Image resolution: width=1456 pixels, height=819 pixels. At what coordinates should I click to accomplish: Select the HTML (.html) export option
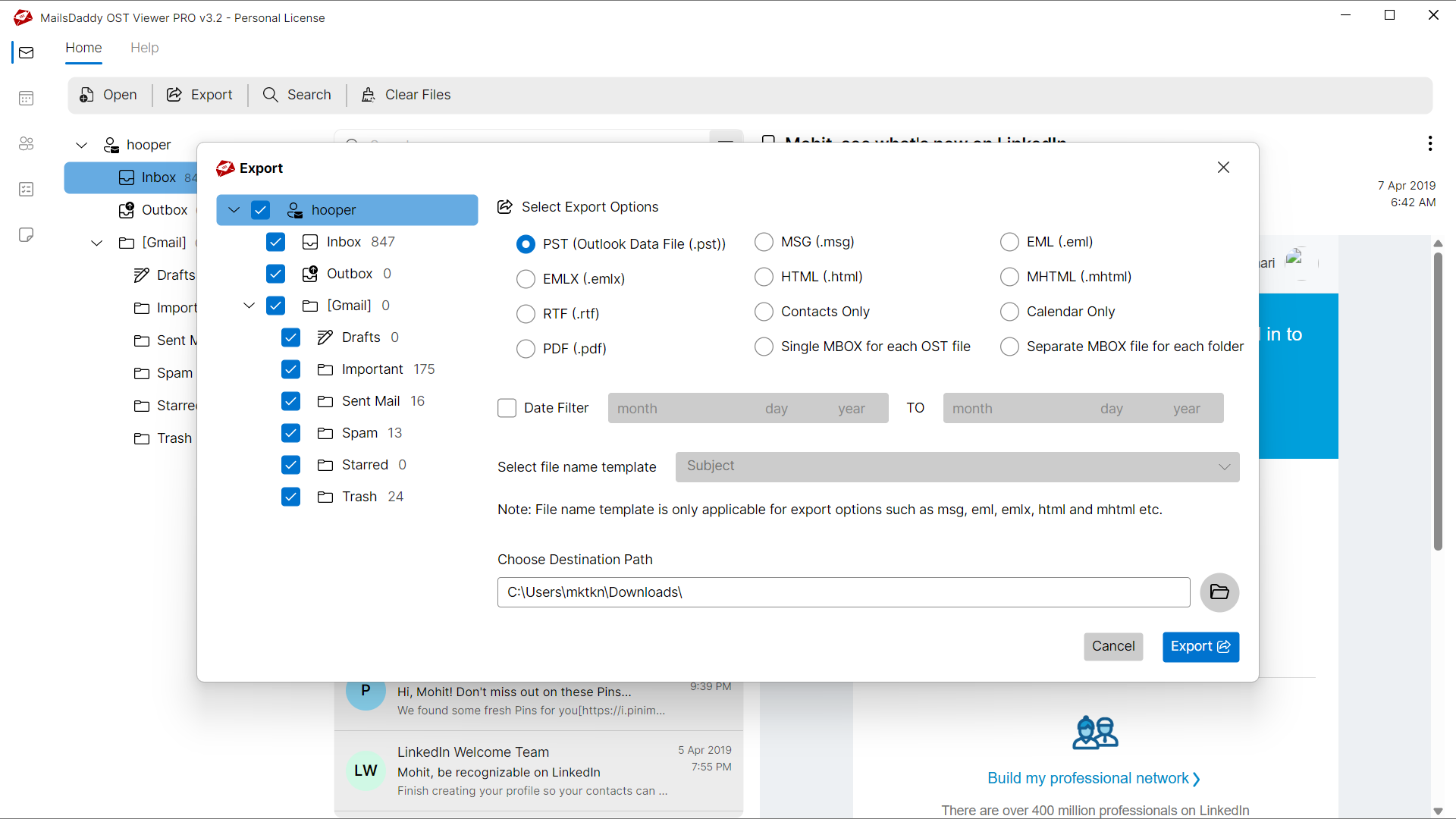764,277
